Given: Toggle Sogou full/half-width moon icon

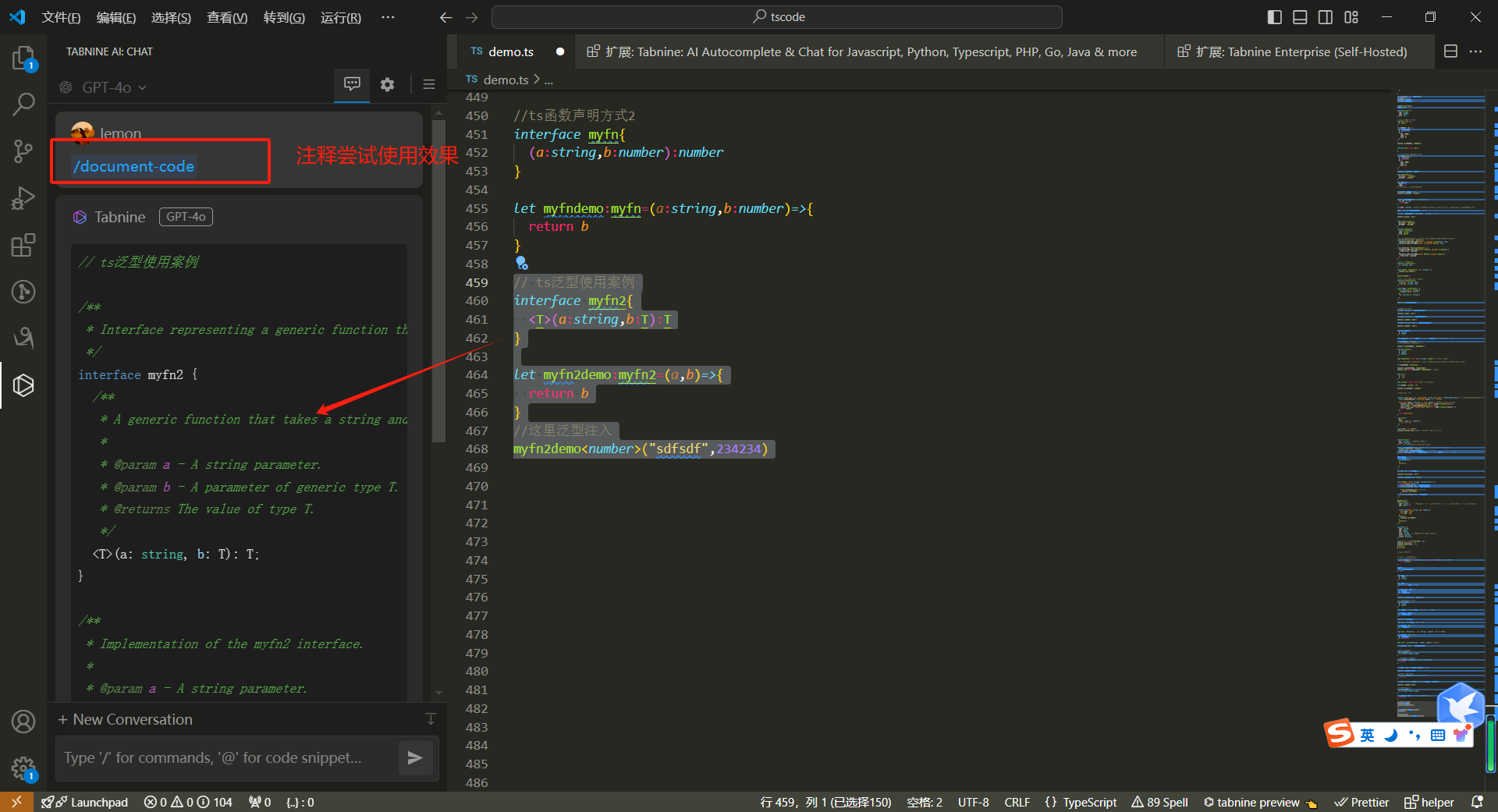Looking at the screenshot, I should point(1391,735).
